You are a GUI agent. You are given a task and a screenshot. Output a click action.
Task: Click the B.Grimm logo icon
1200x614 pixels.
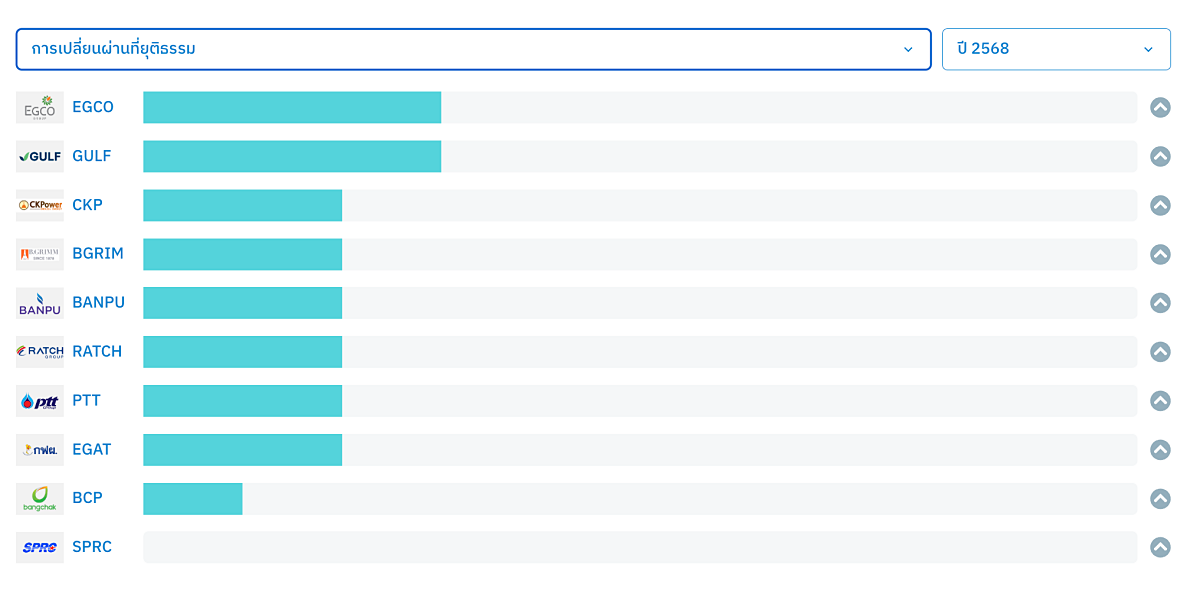tap(40, 254)
